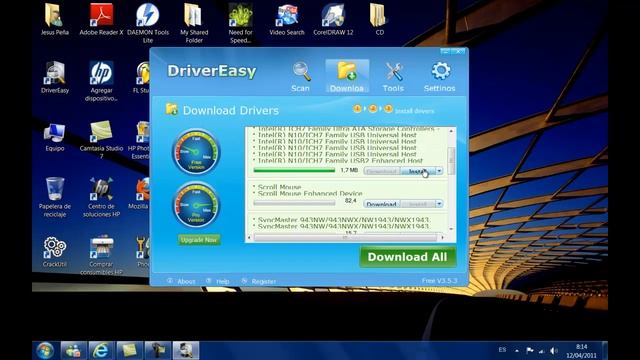This screenshot has width=640, height=360.
Task: Select the CrackUtil desktop icon
Action: 55,252
